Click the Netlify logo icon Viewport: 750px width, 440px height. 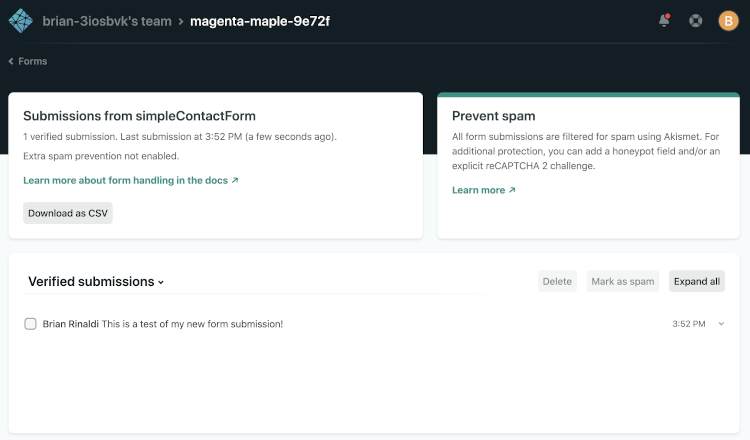point(21,21)
